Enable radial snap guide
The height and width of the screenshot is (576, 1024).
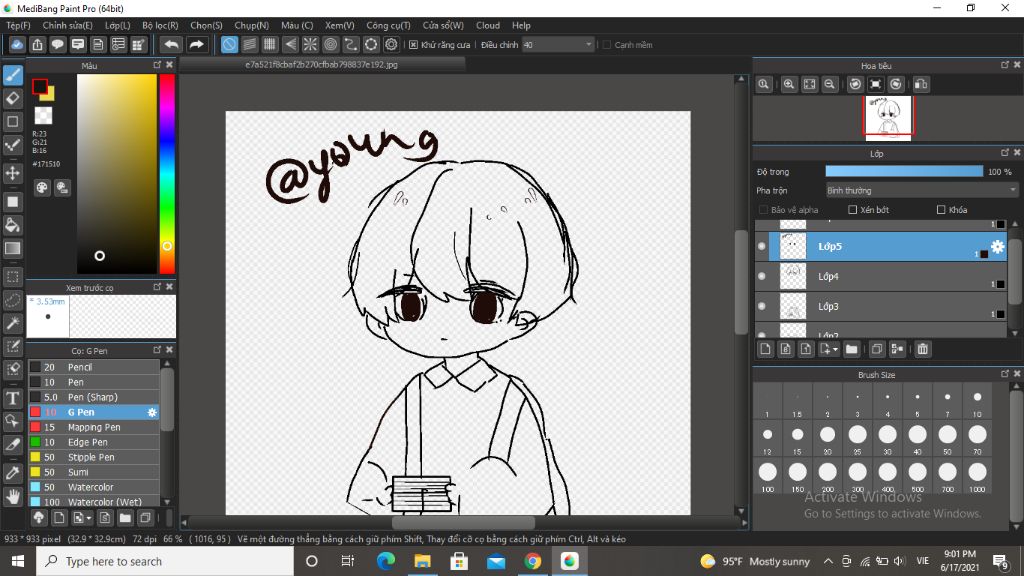pos(310,44)
